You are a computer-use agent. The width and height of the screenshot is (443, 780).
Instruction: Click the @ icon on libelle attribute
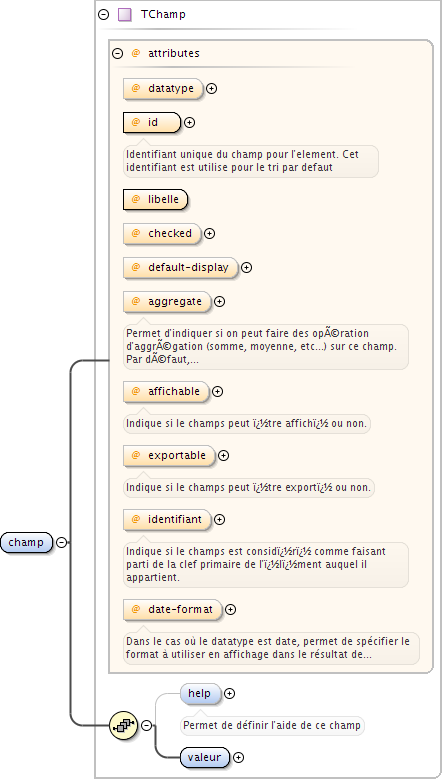[x=136, y=199]
